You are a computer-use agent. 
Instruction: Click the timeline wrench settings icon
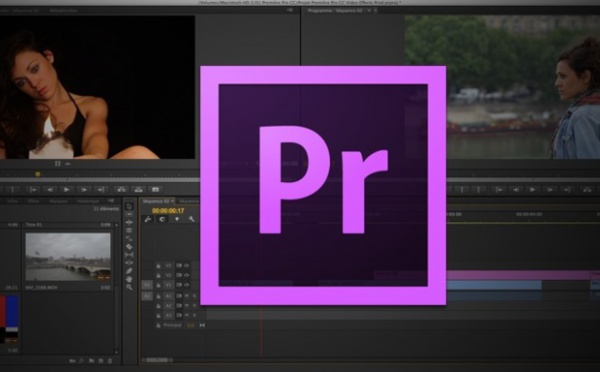[x=191, y=219]
